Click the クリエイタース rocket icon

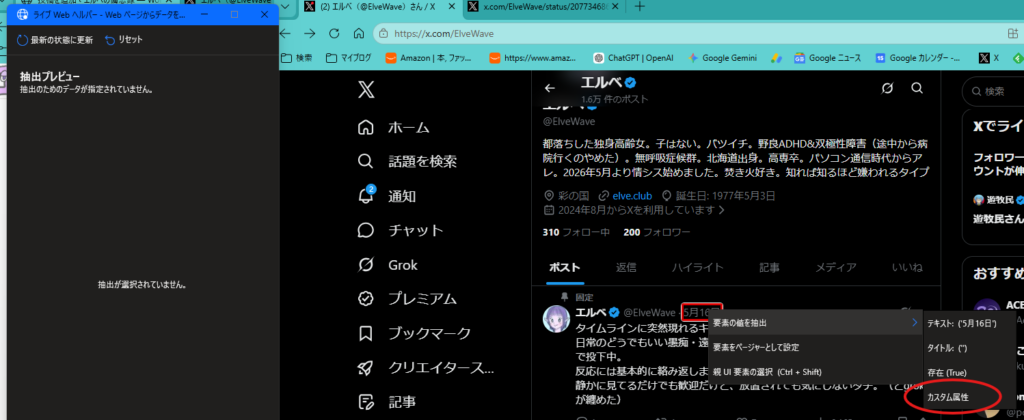click(366, 368)
